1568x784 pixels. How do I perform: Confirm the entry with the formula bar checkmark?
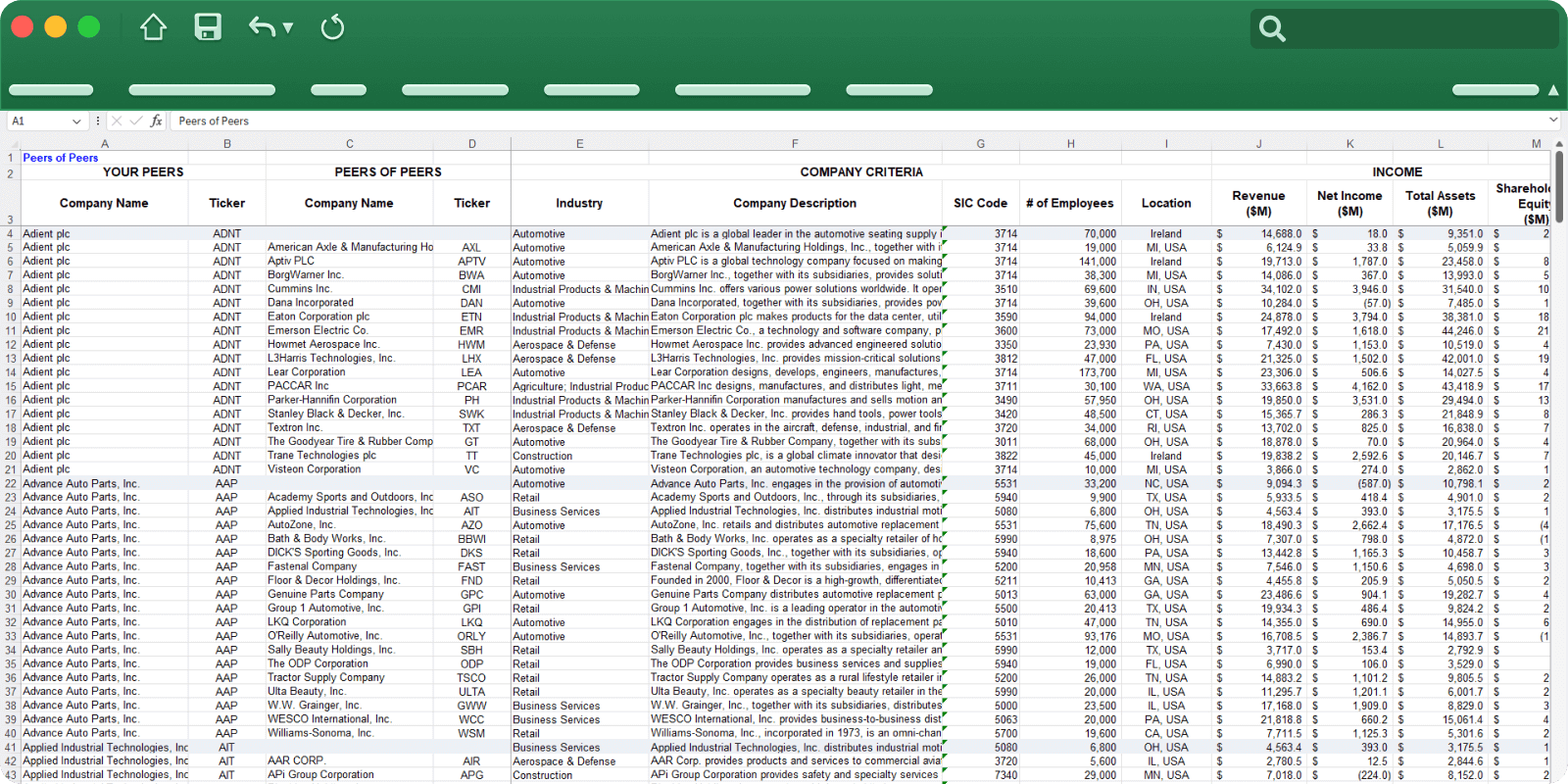(x=136, y=122)
